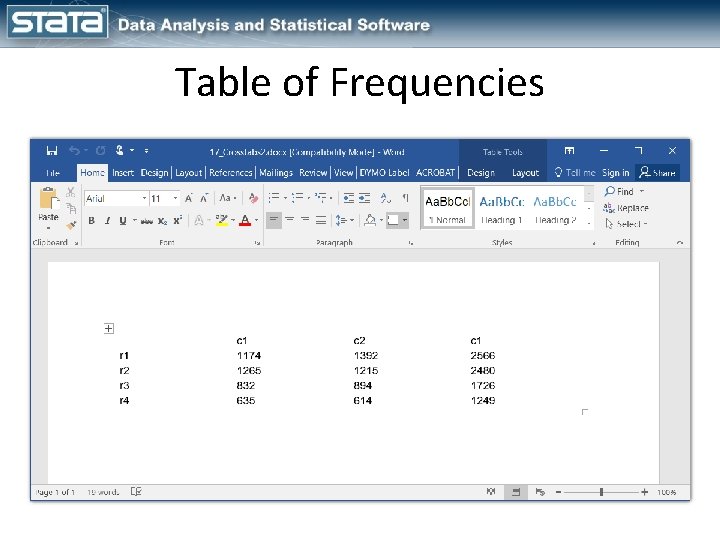Click the Save icon in title bar

coord(52,151)
